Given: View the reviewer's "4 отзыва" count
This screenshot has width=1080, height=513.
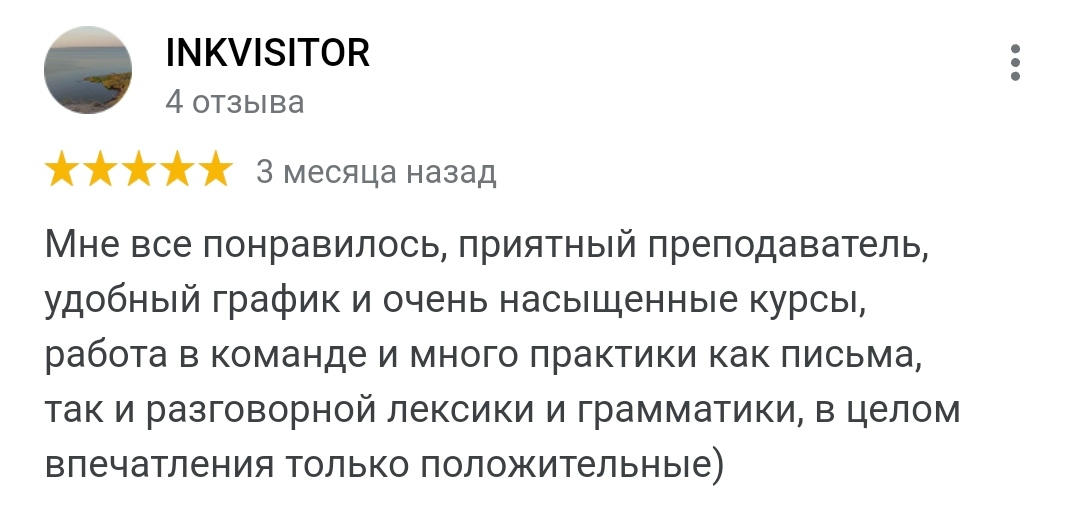Looking at the screenshot, I should tap(234, 102).
